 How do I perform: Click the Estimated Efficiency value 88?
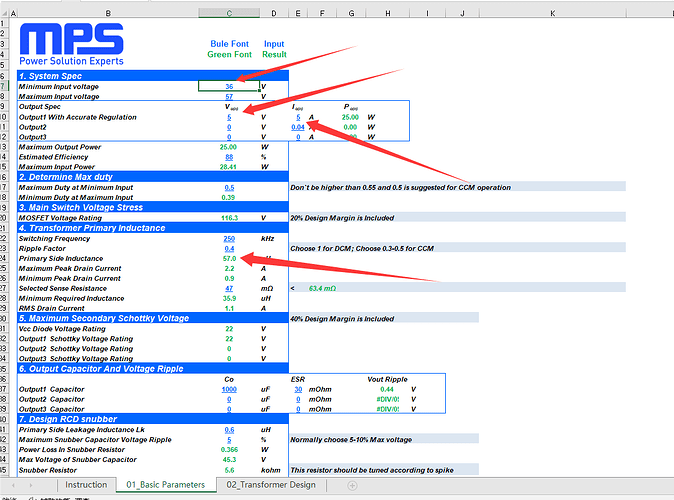tap(229, 157)
